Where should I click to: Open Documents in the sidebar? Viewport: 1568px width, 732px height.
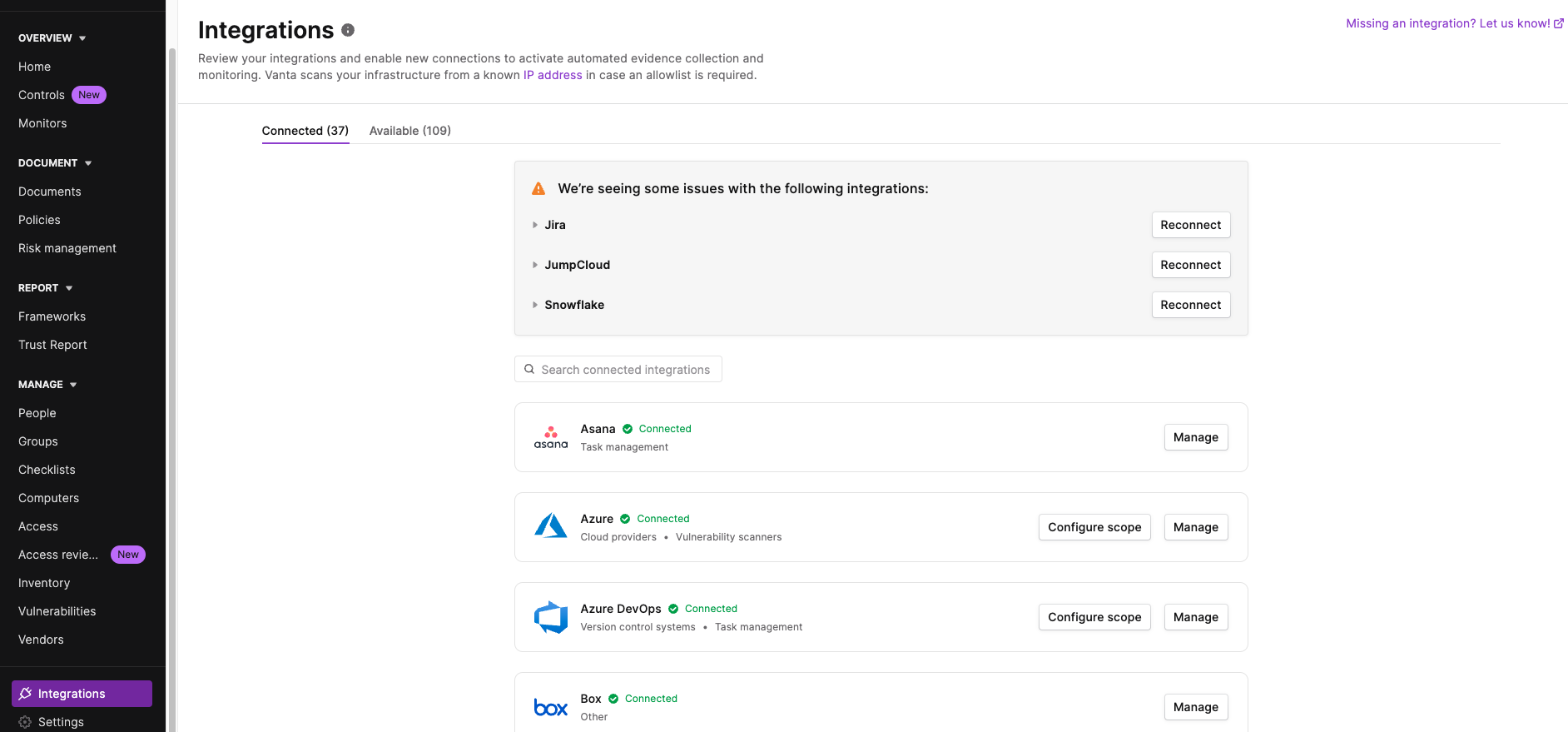[x=50, y=192]
